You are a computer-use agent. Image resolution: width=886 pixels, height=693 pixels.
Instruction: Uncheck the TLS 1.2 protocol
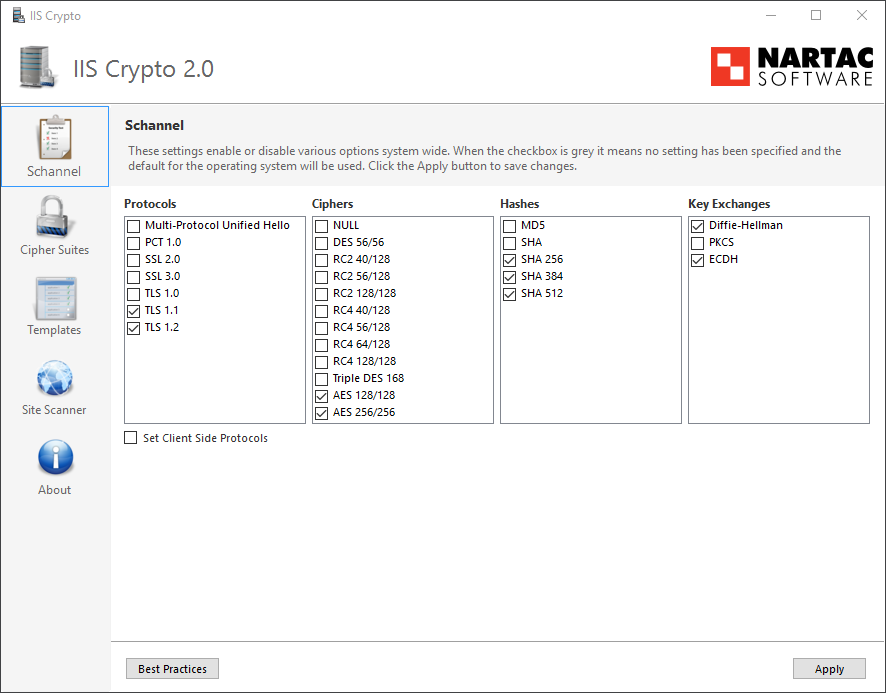[x=133, y=328]
